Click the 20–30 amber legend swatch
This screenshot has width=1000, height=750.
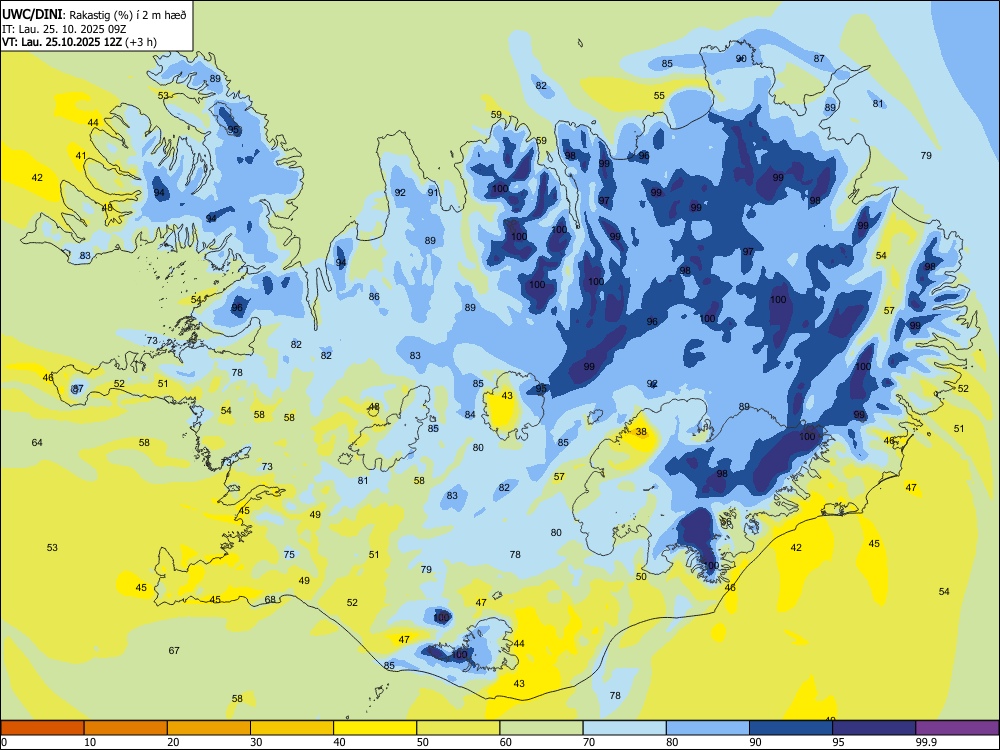[x=209, y=728]
